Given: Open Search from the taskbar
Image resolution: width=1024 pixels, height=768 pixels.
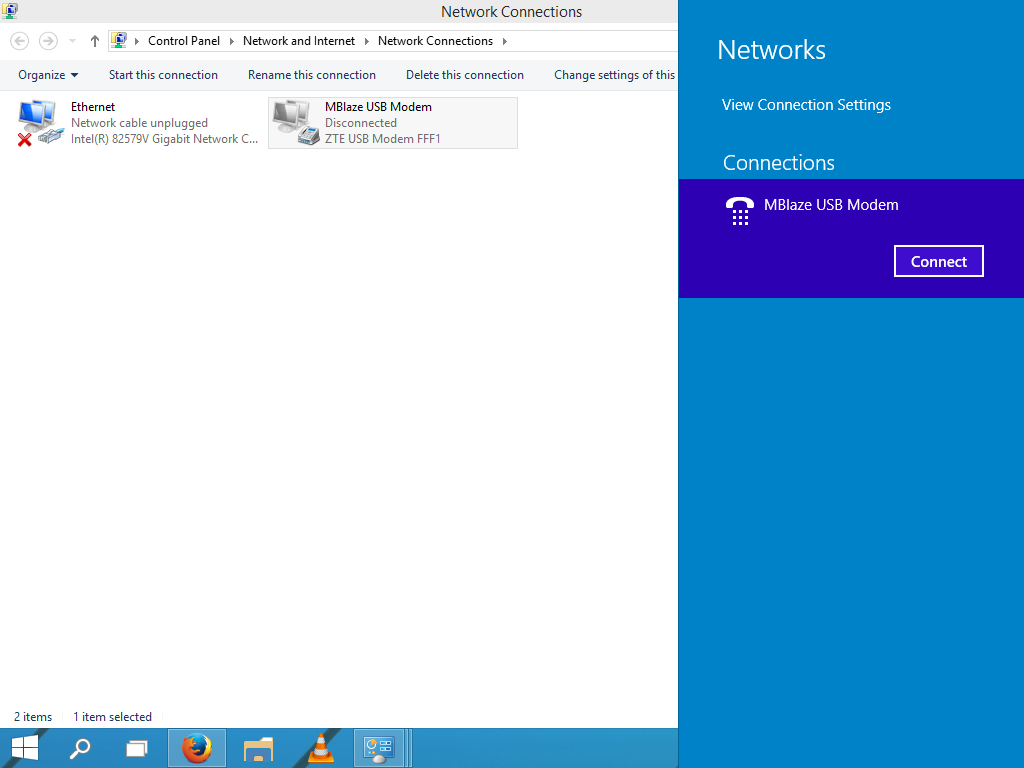Looking at the screenshot, I should coord(80,748).
